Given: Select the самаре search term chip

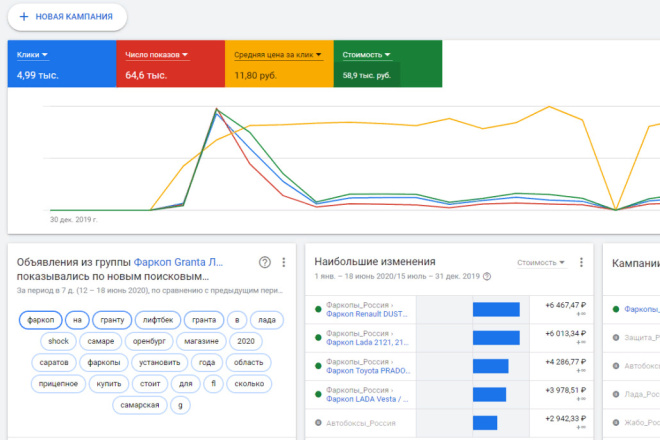Looking at the screenshot, I should [101, 341].
